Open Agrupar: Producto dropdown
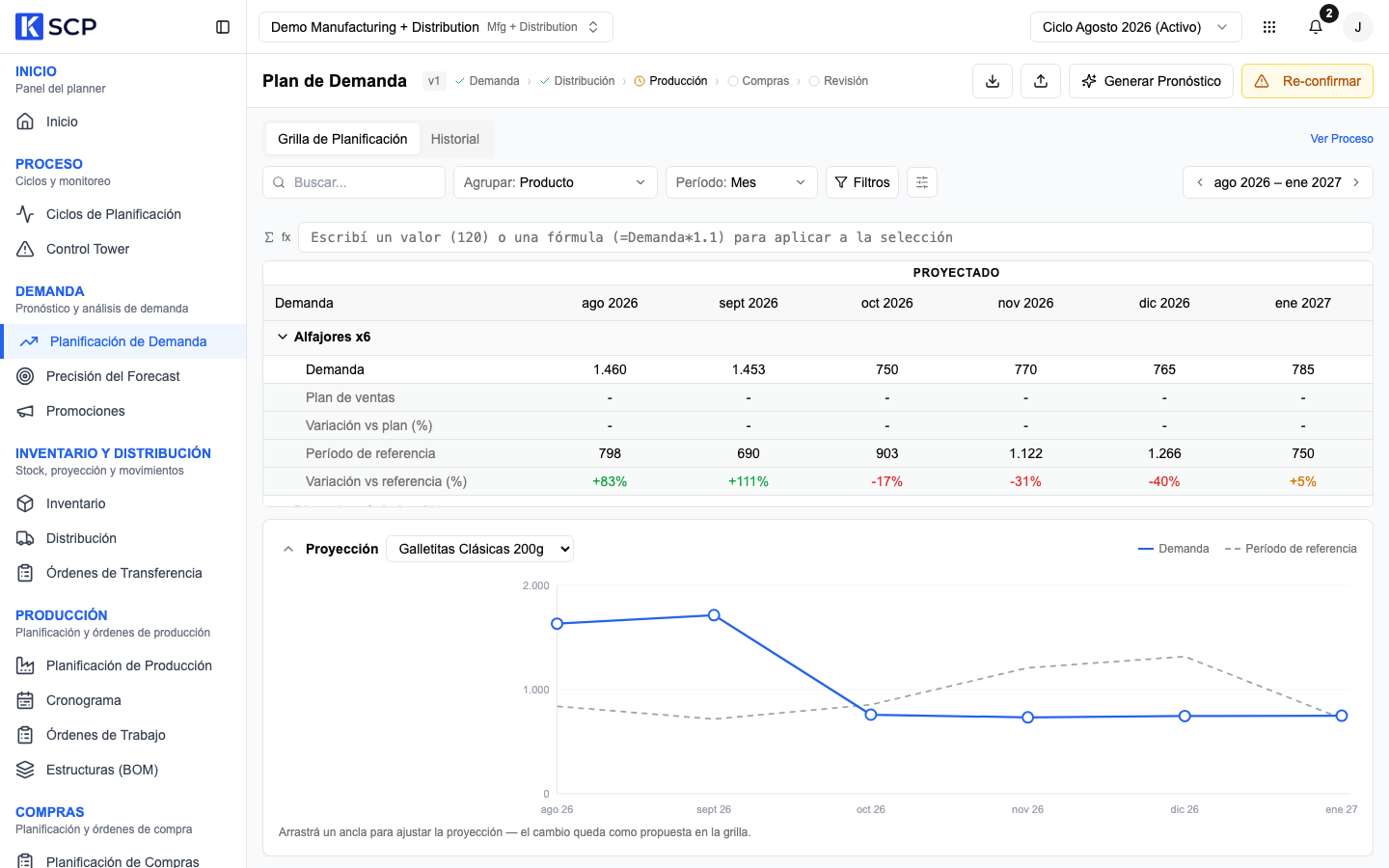 [x=555, y=182]
